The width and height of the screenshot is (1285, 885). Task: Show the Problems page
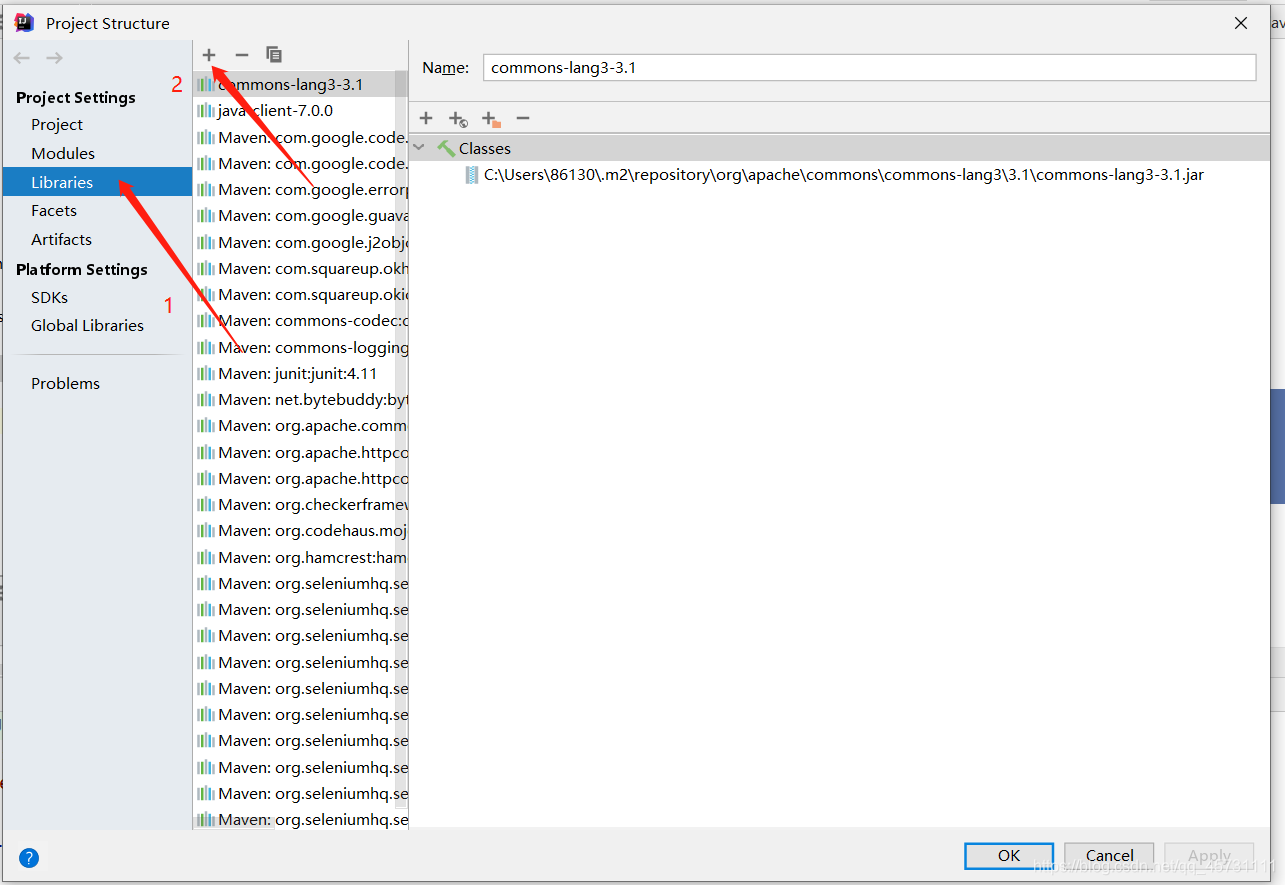coord(65,383)
